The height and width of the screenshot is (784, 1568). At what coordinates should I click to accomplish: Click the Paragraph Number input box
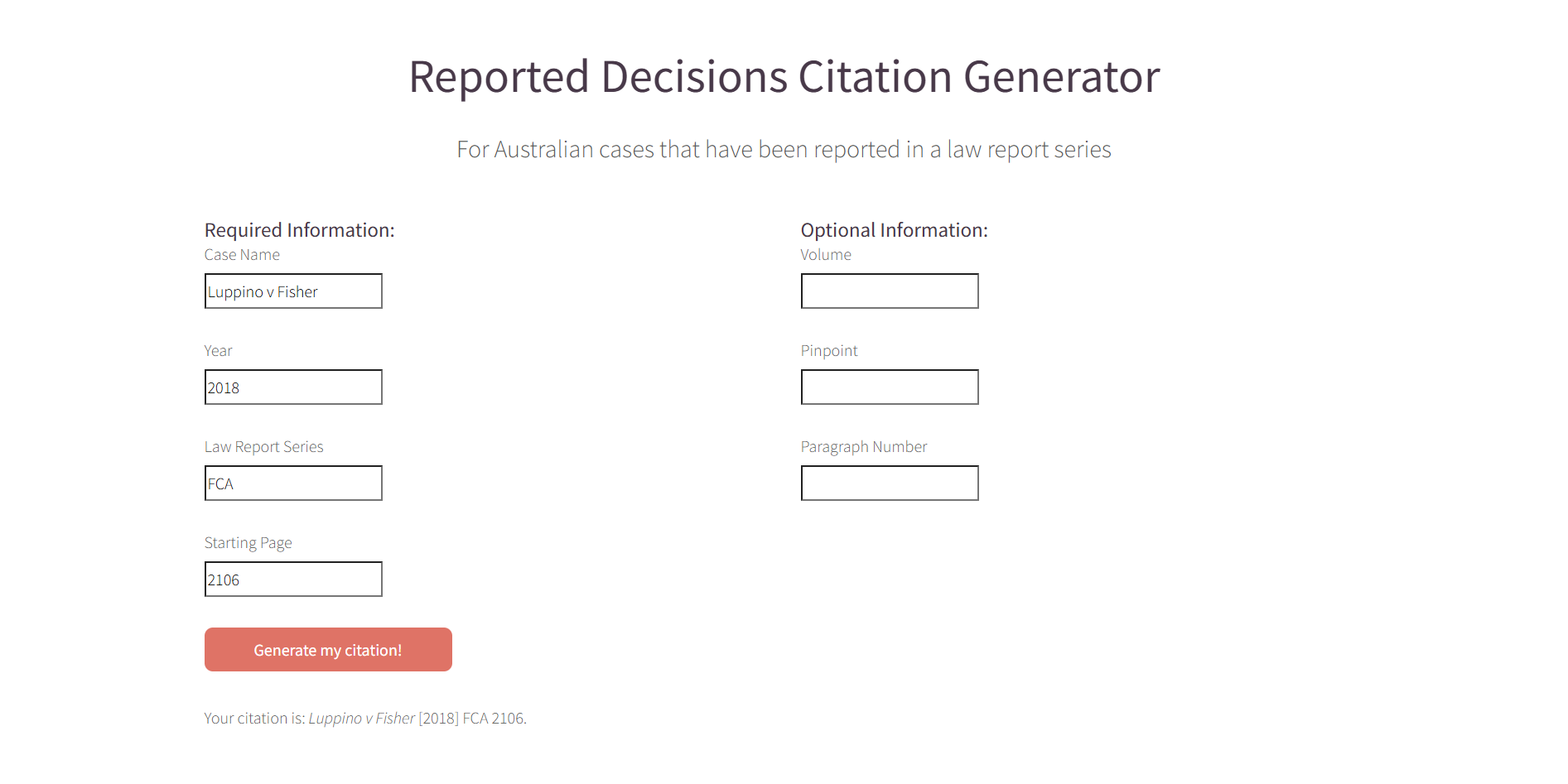coord(889,483)
